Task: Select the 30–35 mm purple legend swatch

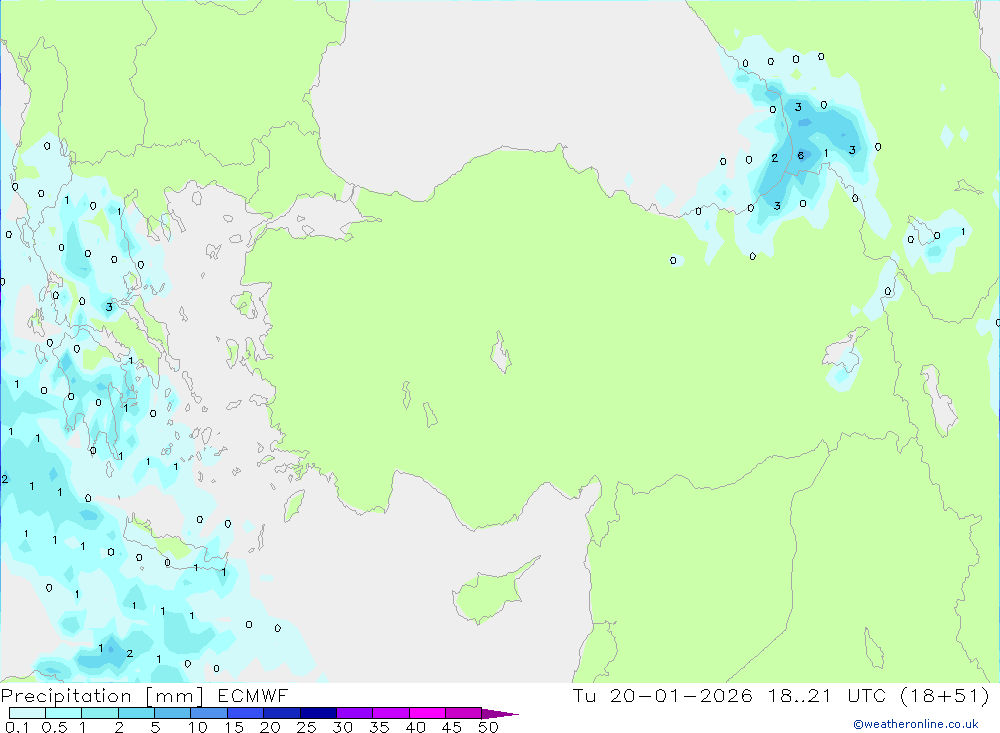Action: coord(355,713)
